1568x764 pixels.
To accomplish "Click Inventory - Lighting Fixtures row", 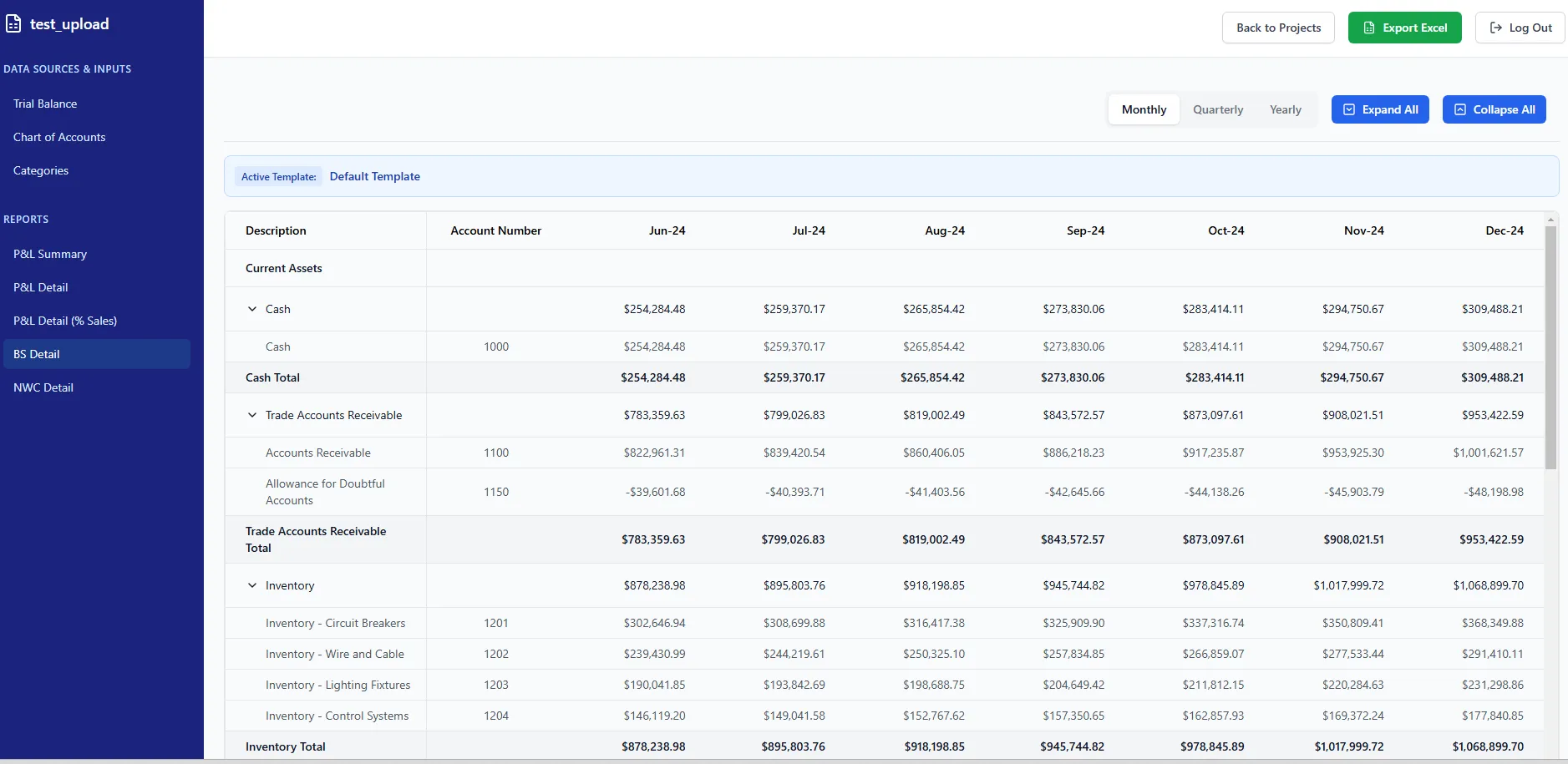I will click(x=884, y=685).
